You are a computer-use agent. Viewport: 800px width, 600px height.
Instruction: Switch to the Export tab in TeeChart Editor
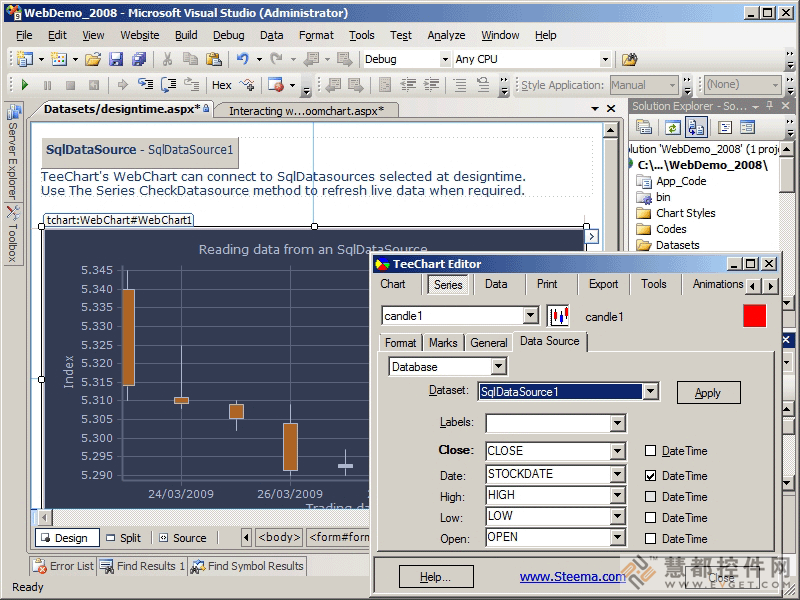pos(603,284)
